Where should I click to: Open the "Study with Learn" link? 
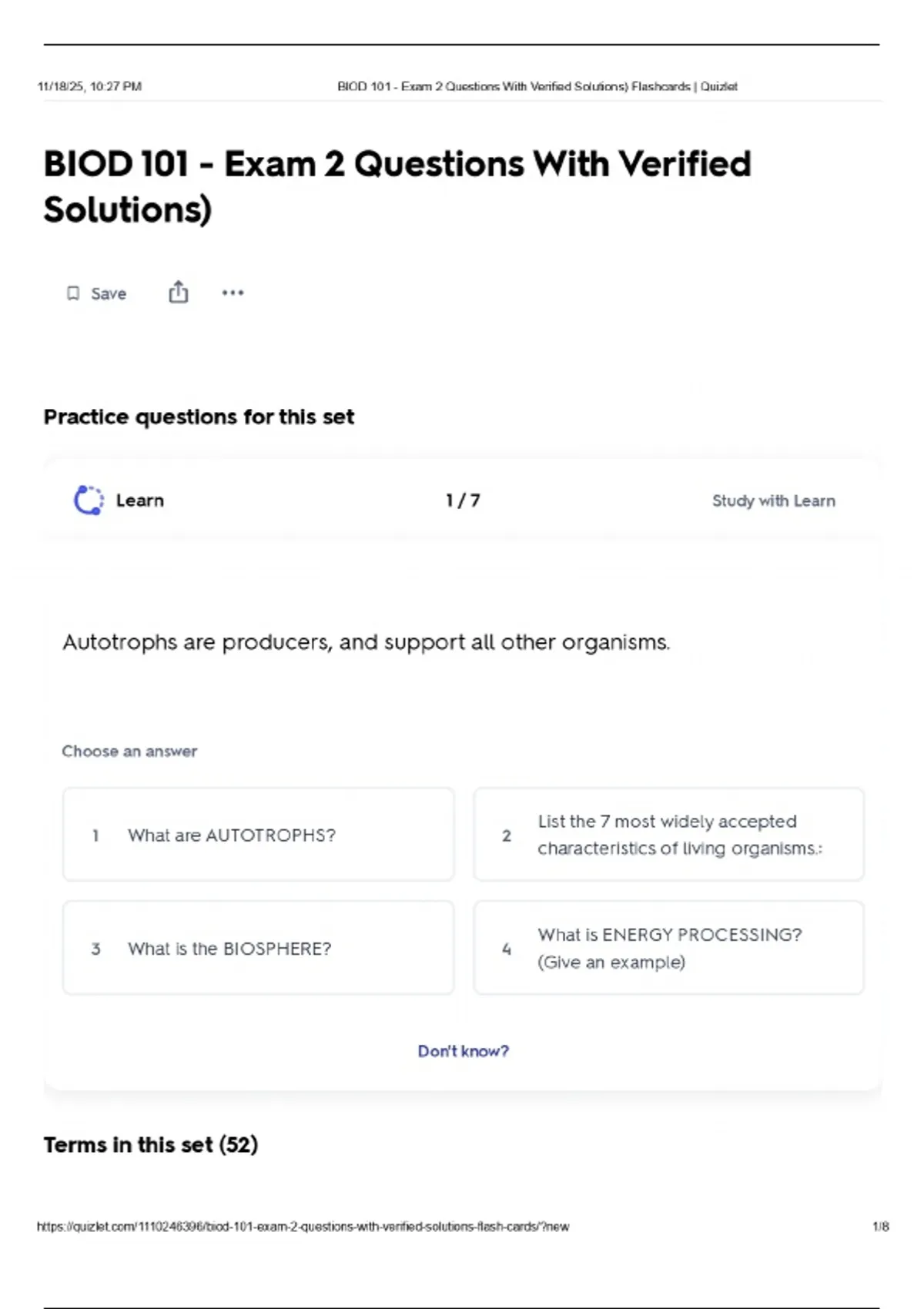coord(773,500)
